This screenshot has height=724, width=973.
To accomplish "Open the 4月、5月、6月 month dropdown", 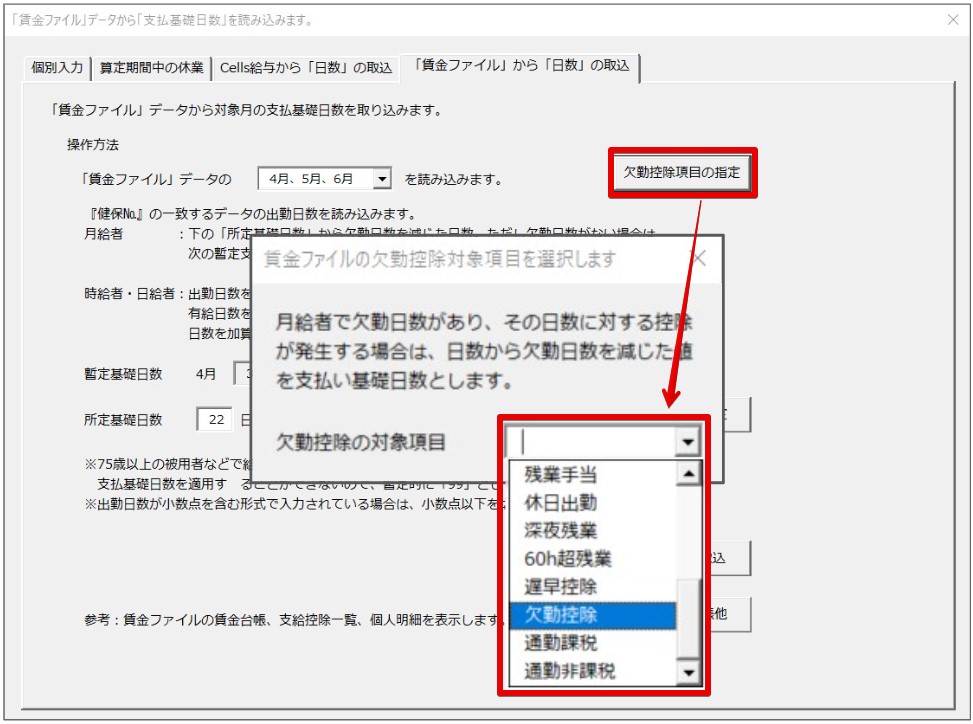I will (x=382, y=179).
